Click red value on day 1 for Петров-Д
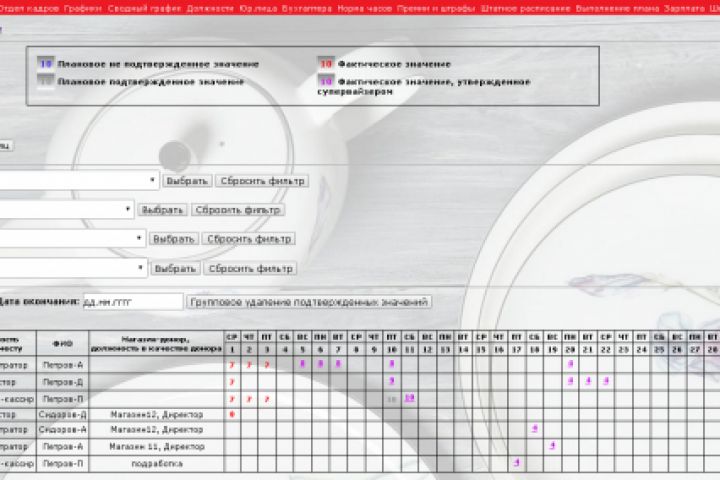The image size is (720, 480). pos(232,382)
